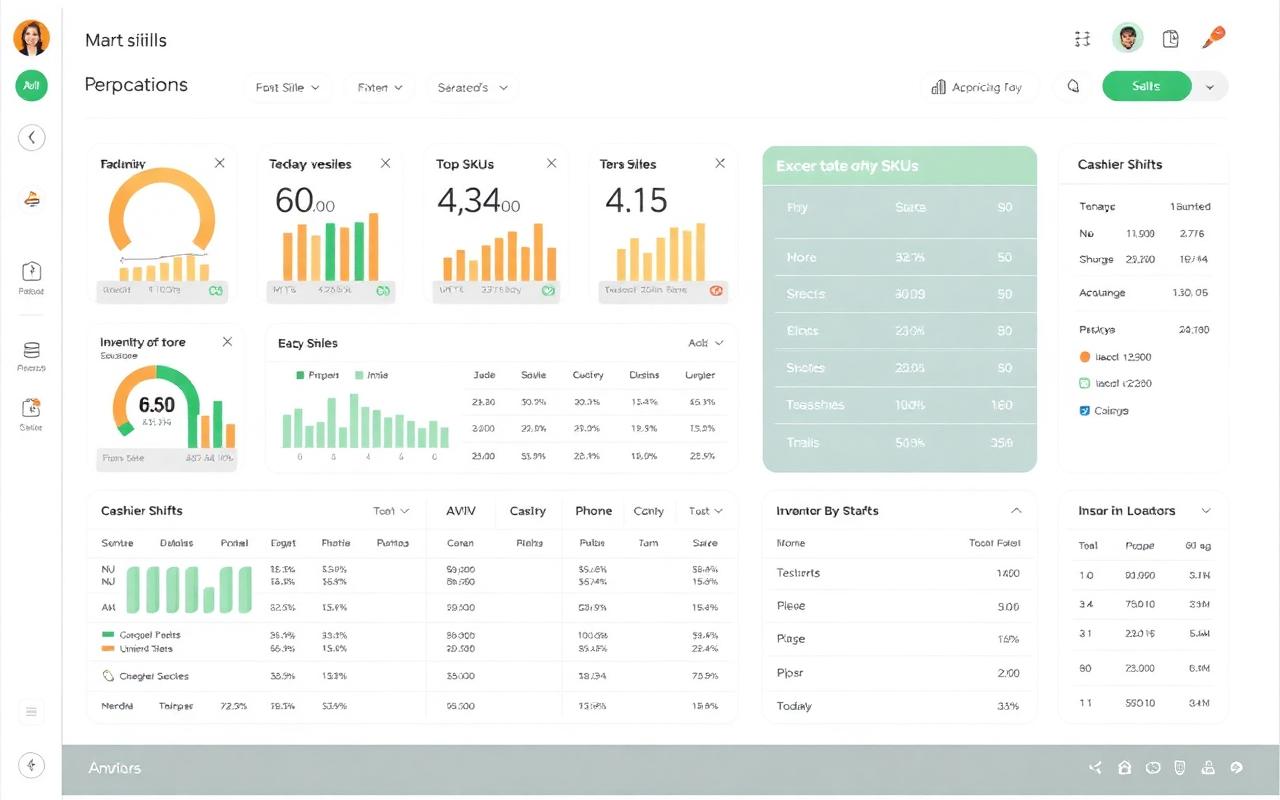
Task: Close the Invenity of tore card
Action: click(227, 341)
